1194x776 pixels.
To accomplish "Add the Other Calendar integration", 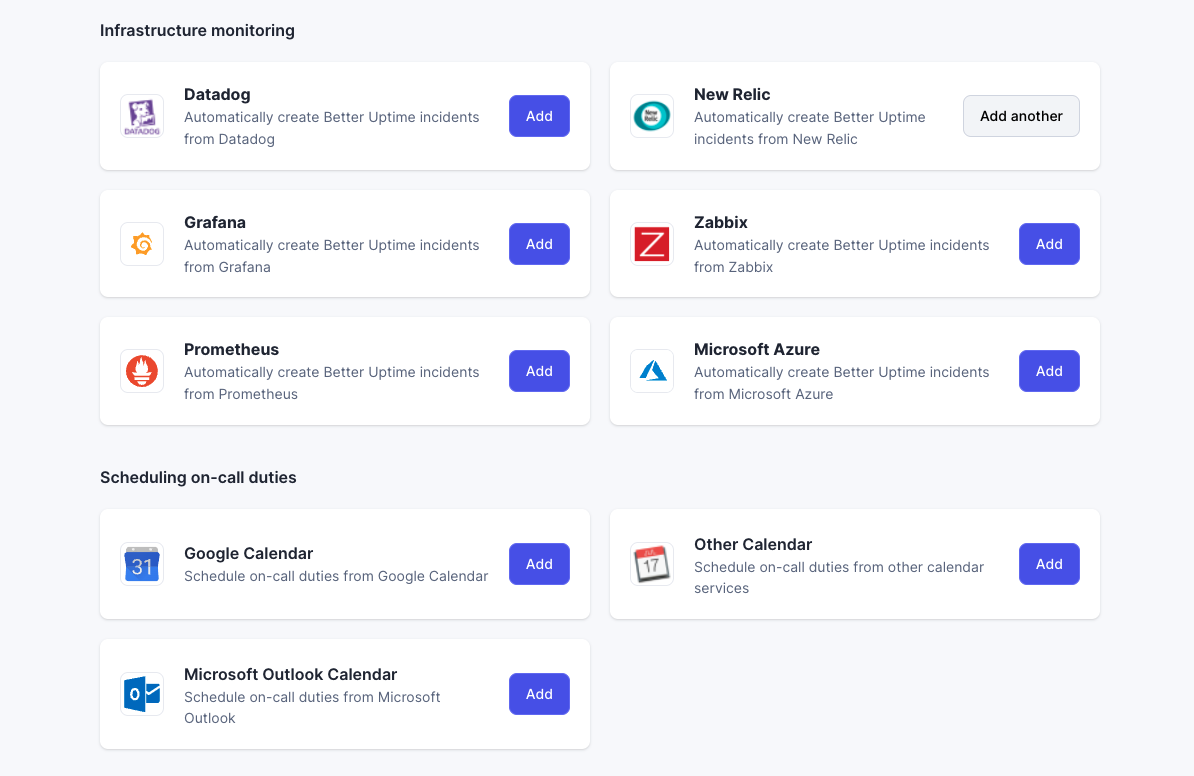I will tap(1049, 564).
